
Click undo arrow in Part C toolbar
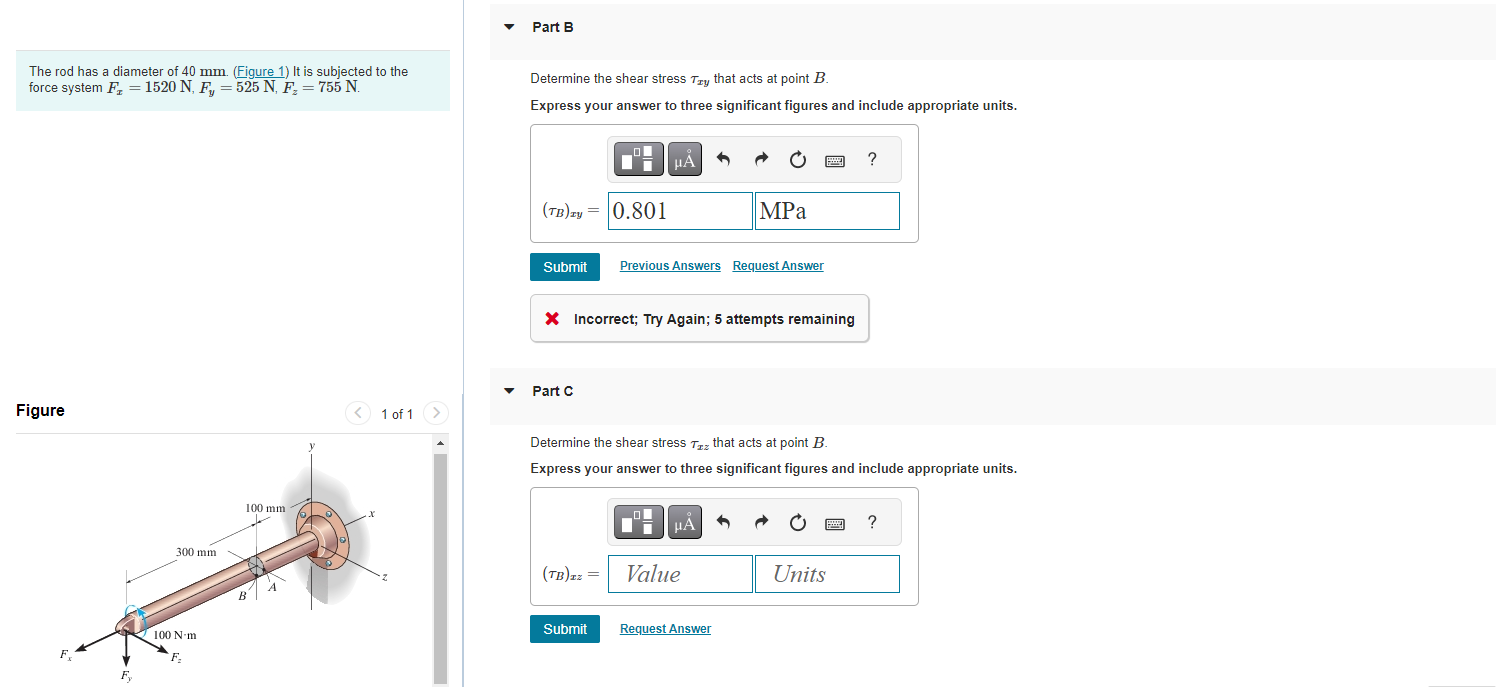(725, 522)
